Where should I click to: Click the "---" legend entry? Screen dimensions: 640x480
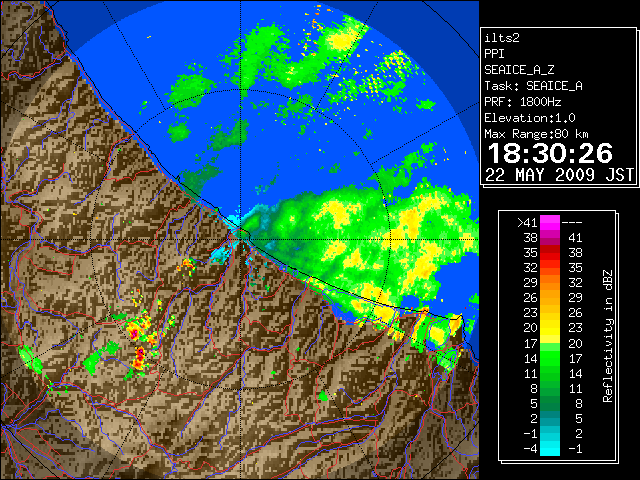(572, 222)
